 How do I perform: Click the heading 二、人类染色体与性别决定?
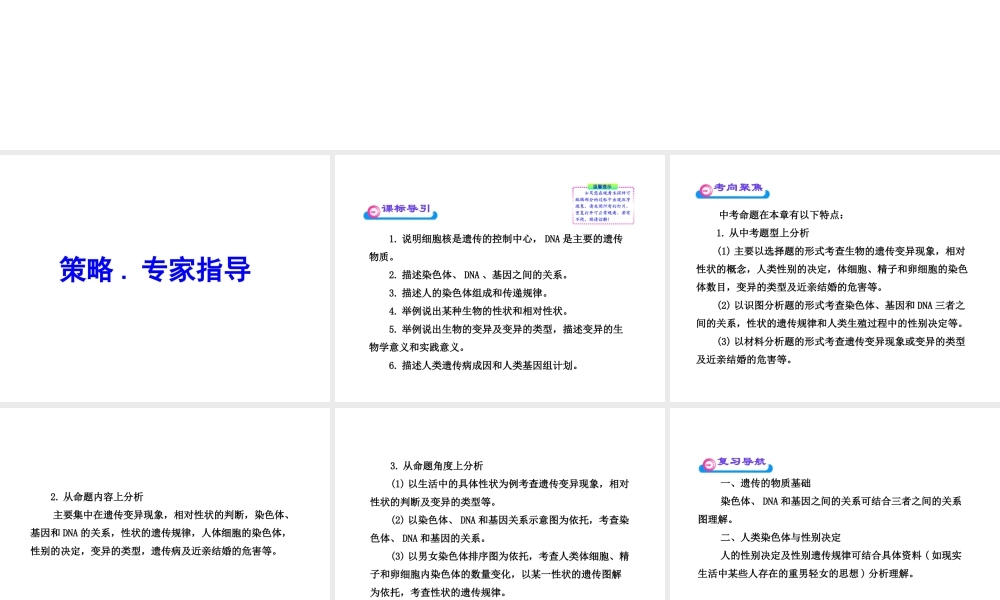[781, 538]
